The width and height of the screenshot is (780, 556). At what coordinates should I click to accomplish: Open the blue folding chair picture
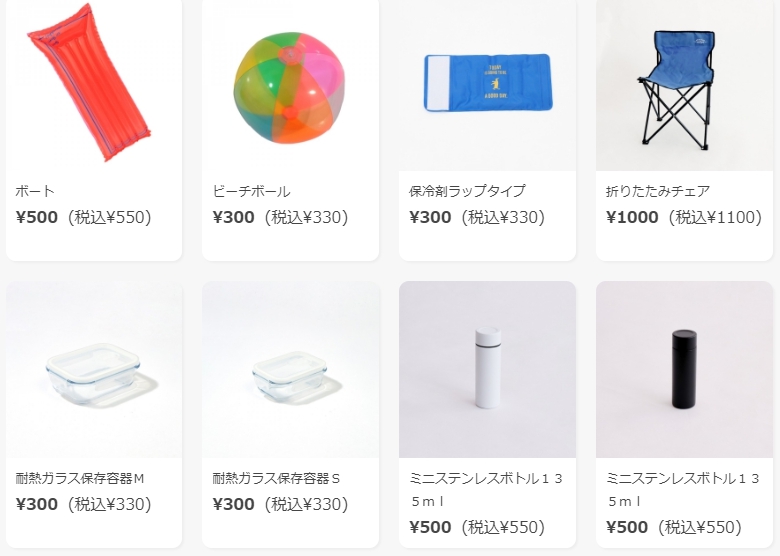coord(684,86)
